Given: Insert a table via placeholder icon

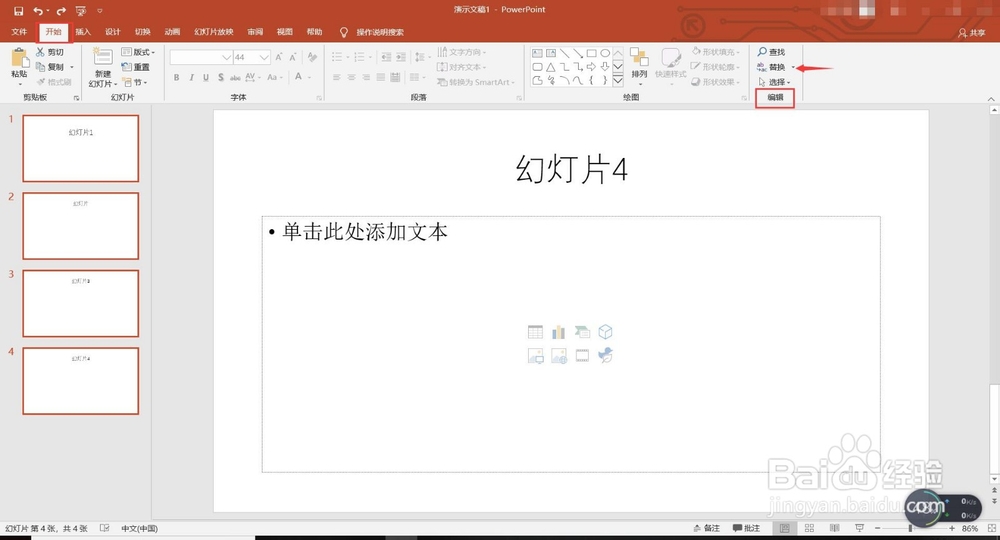Looking at the screenshot, I should pyautogui.click(x=536, y=332).
